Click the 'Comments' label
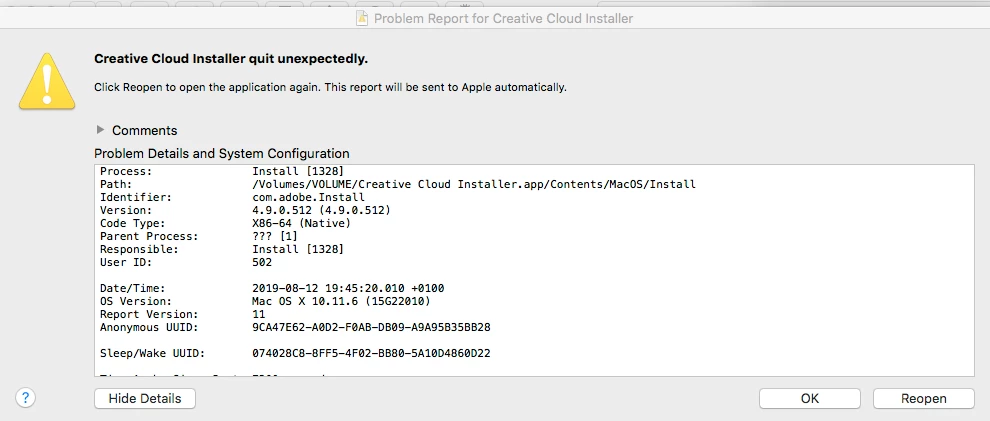The image size is (990, 421). (145, 131)
